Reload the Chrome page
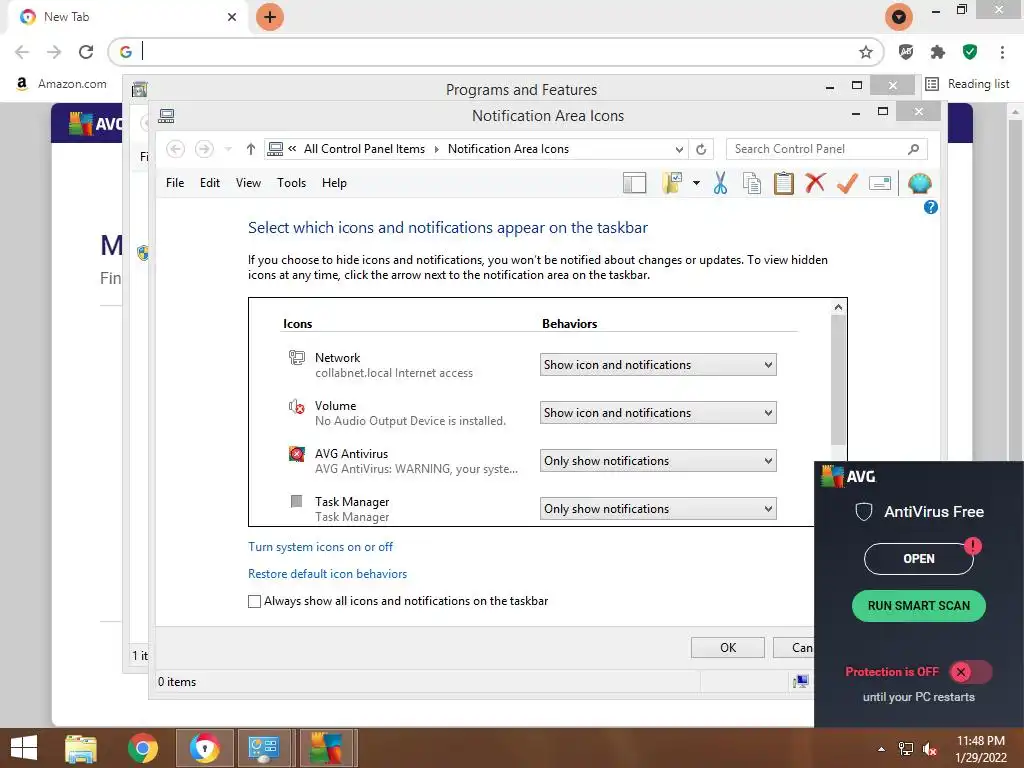Viewport: 1024px width, 768px height. (86, 52)
